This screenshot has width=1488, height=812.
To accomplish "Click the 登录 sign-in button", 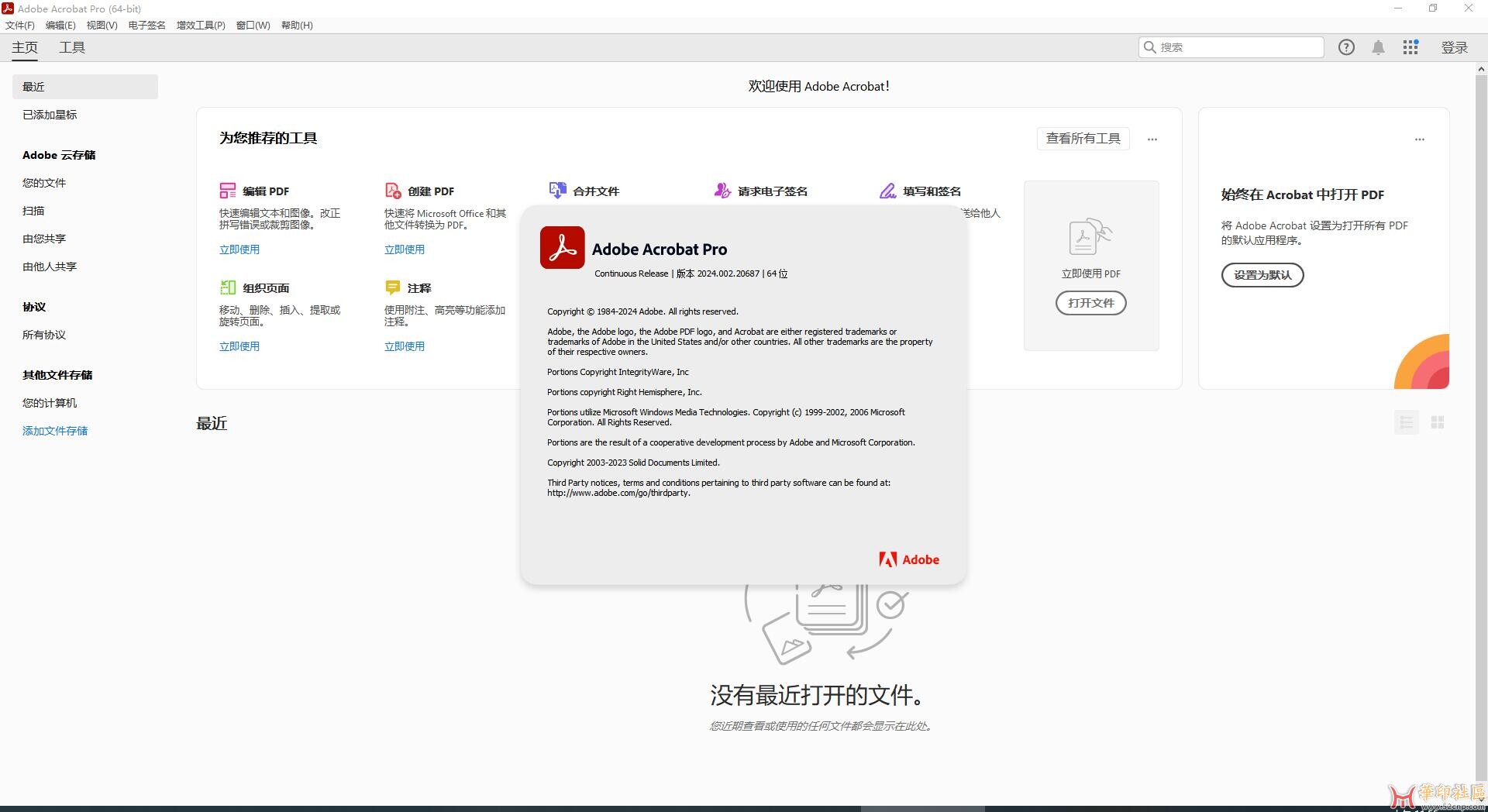I will 1455,47.
